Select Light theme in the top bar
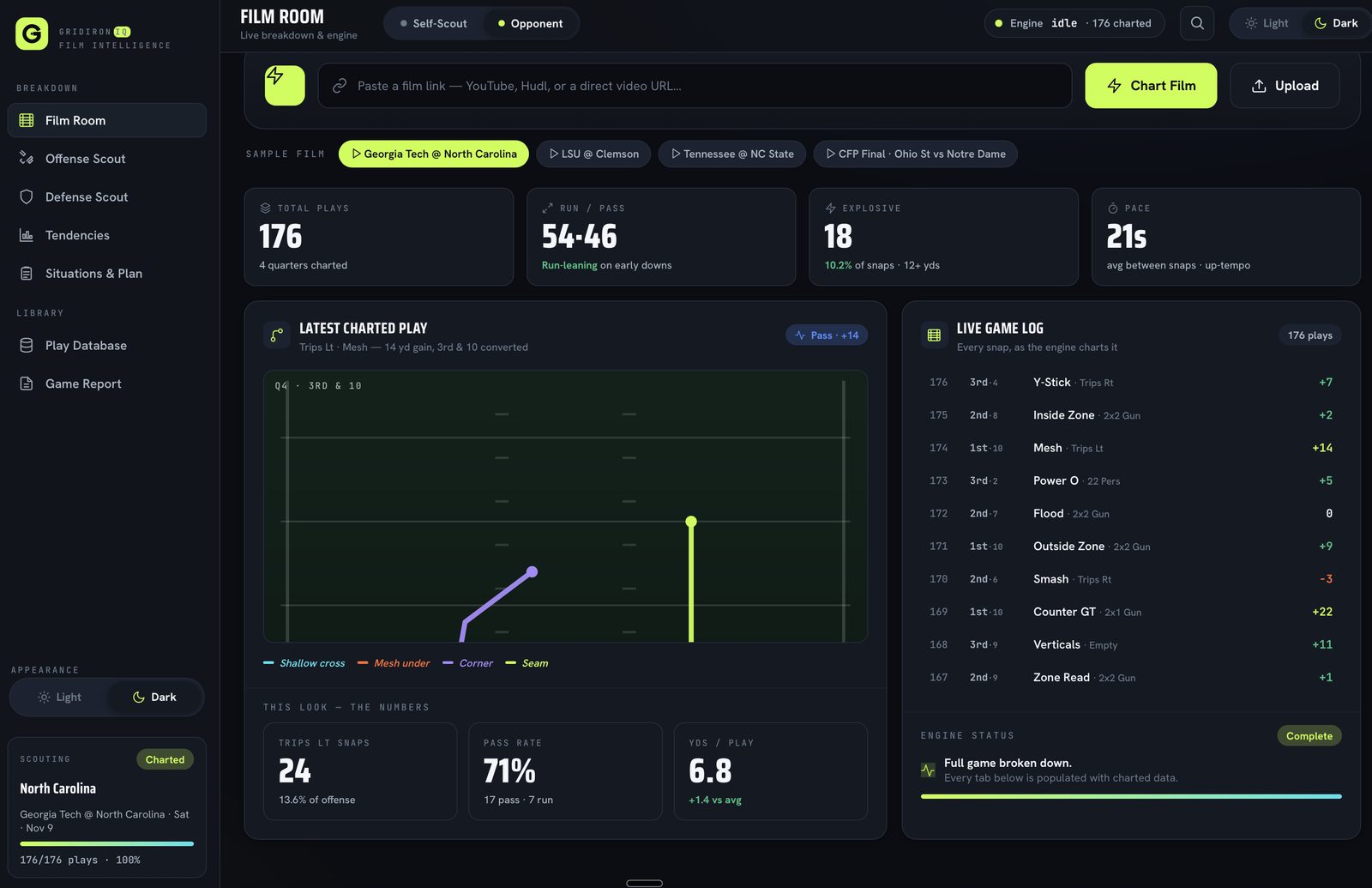The image size is (1372, 888). coord(1267,23)
